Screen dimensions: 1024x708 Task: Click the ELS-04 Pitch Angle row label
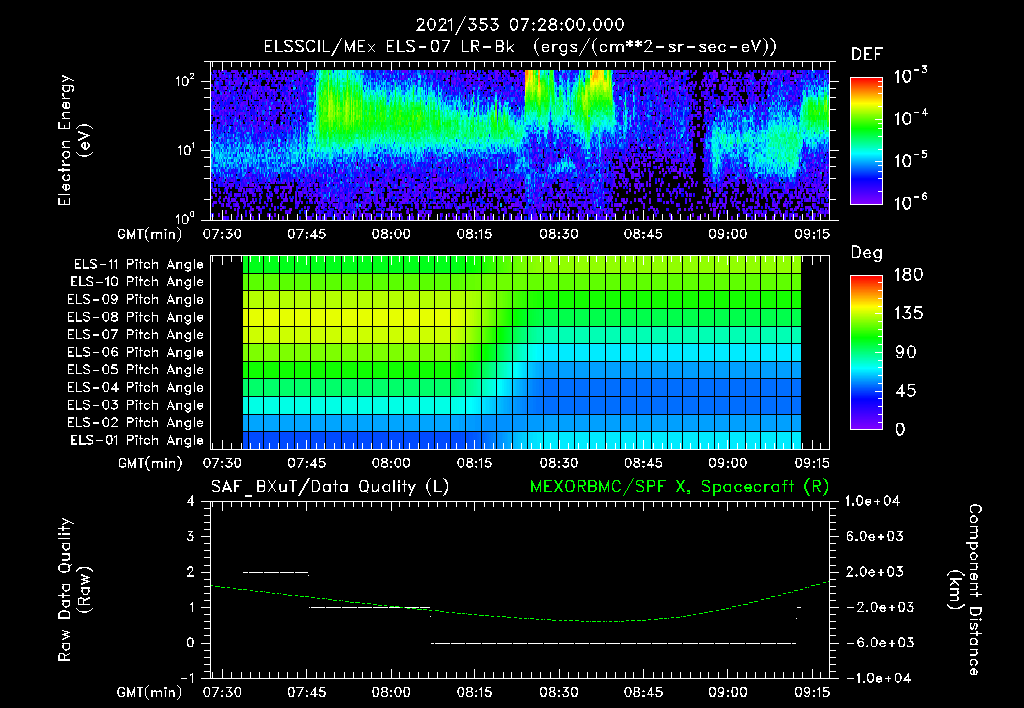coord(135,387)
